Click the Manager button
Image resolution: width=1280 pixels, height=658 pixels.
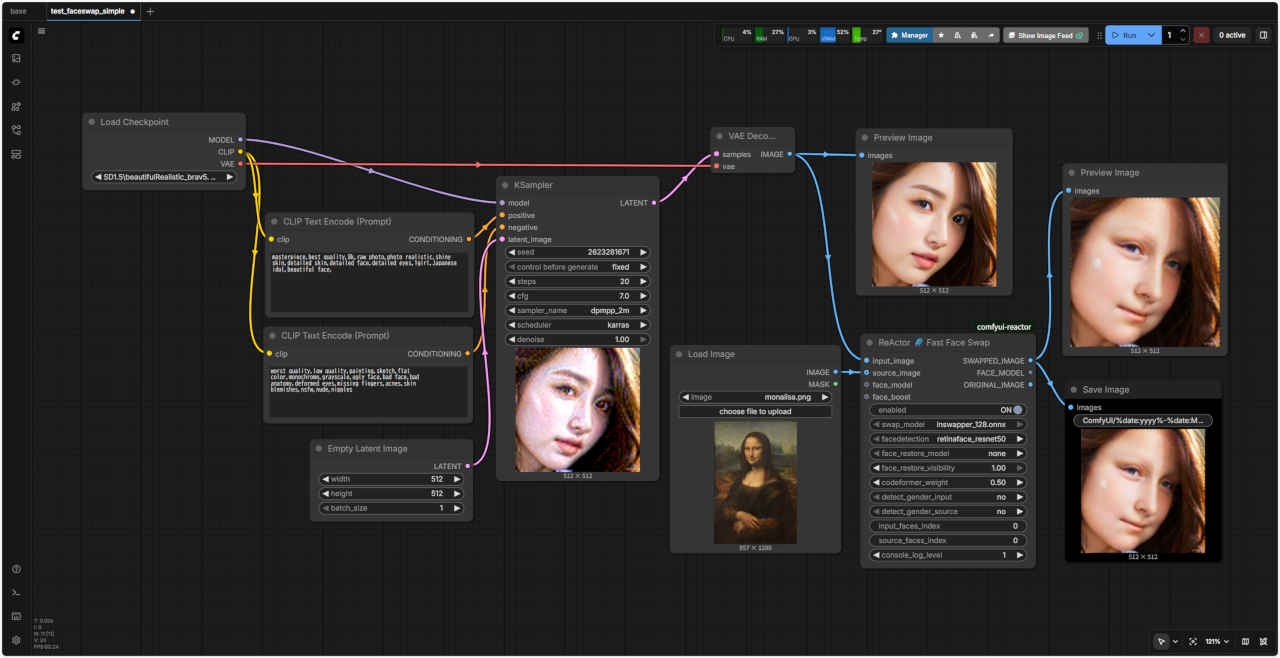tap(909, 35)
